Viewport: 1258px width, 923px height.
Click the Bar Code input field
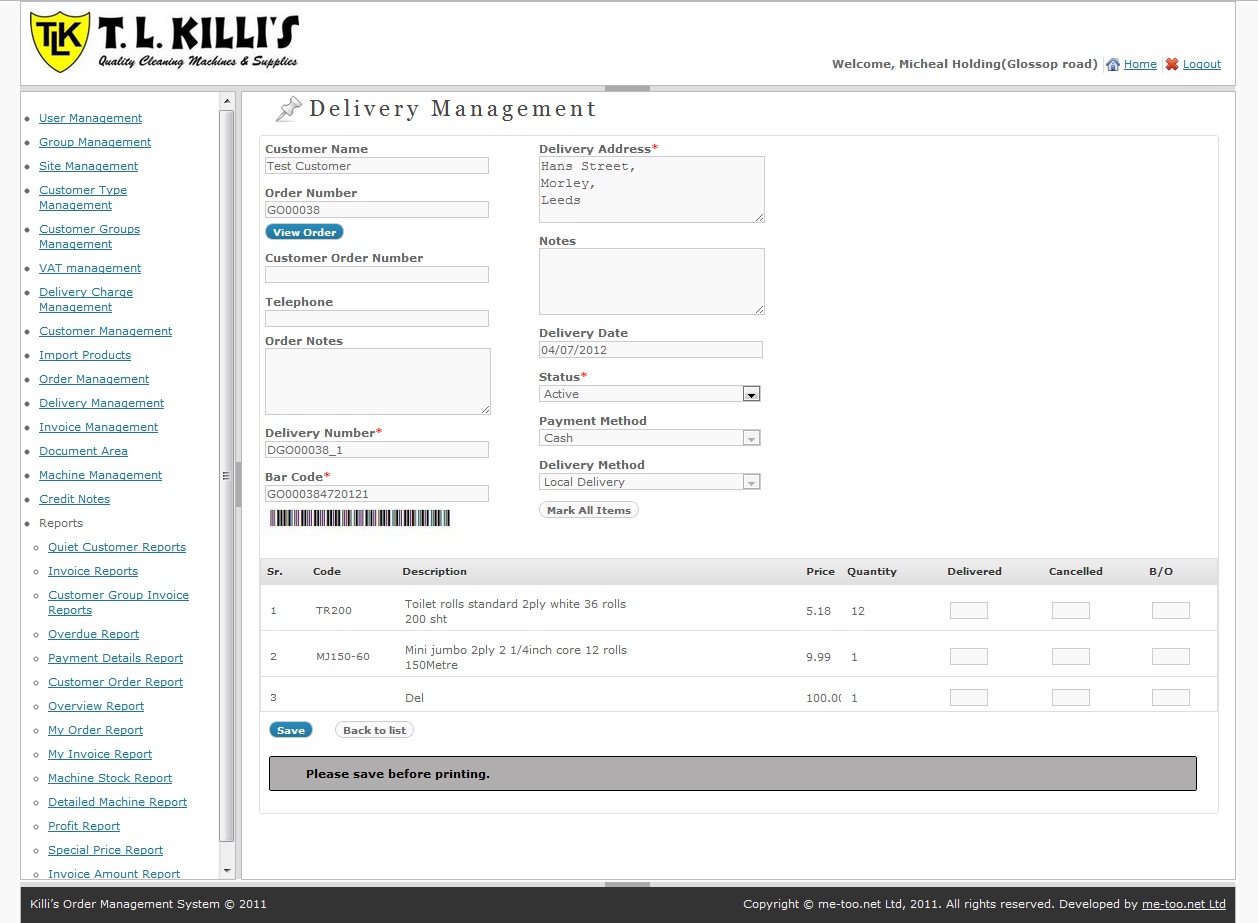coord(377,494)
